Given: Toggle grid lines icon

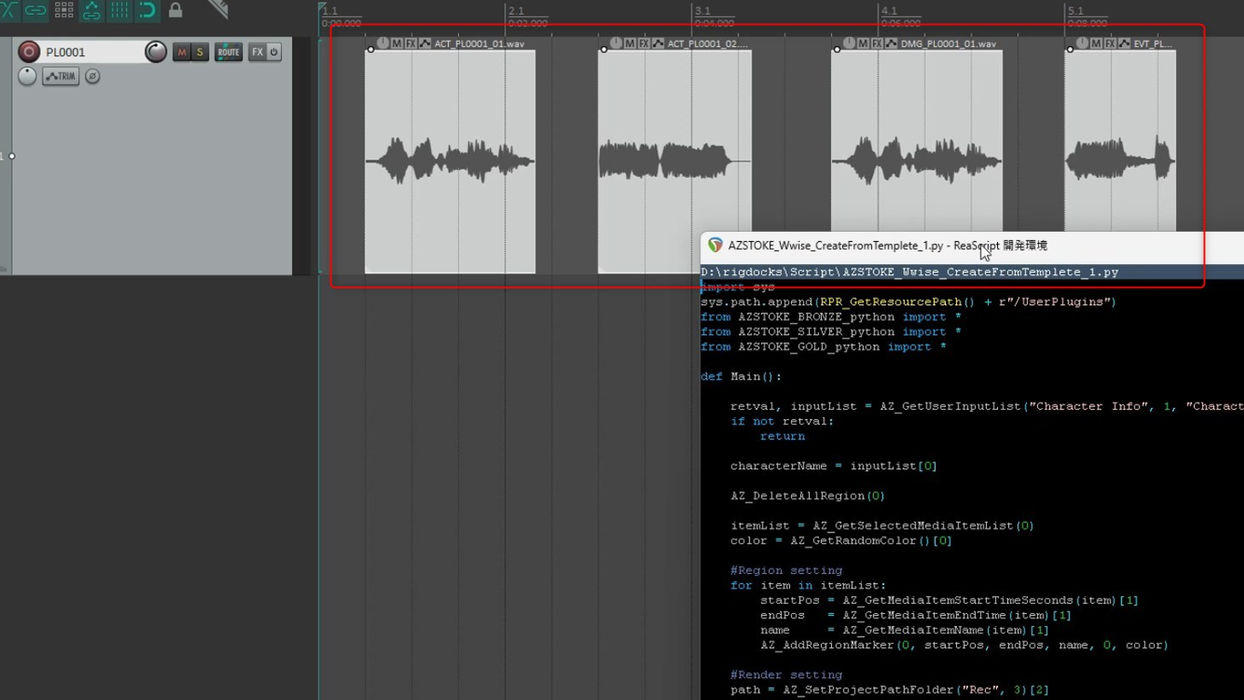Looking at the screenshot, I should 119,10.
